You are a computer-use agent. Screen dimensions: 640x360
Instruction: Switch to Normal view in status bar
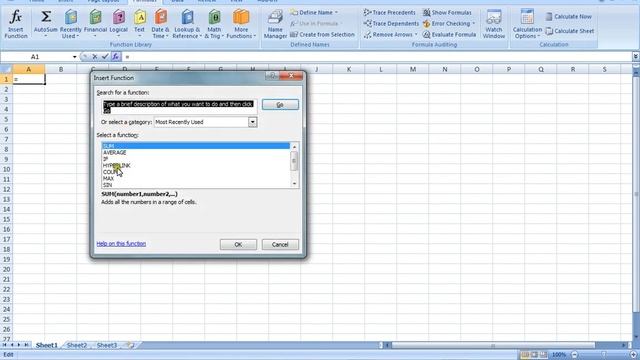tap(525, 355)
